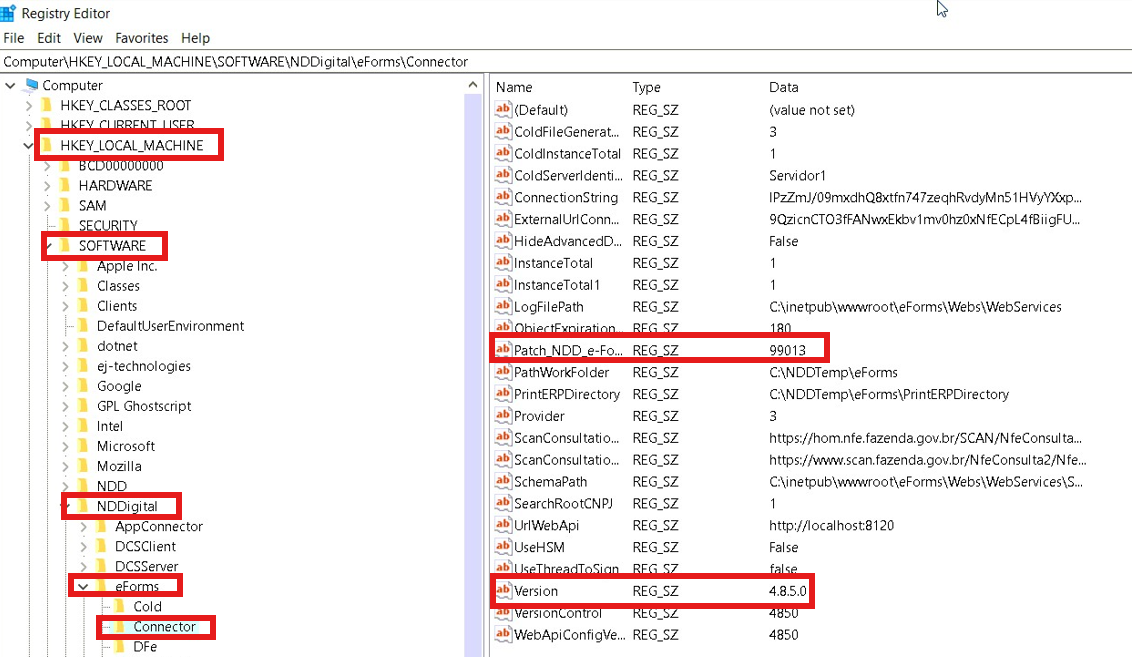The image size is (1132, 657).
Task: Expand the Classes key
Action: point(66,287)
